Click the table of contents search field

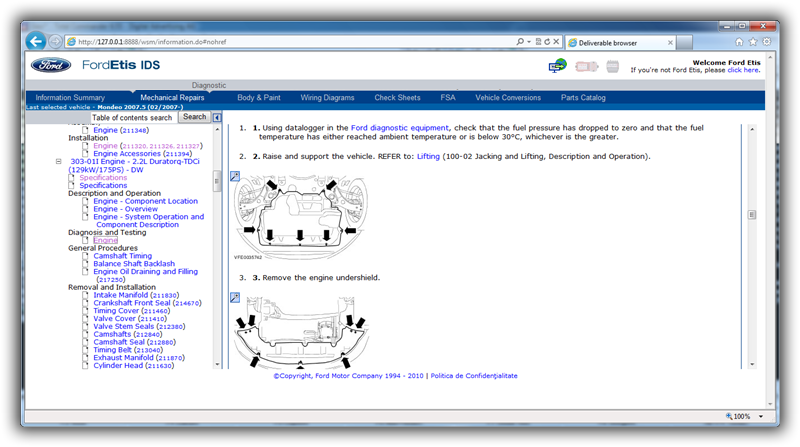tap(133, 117)
